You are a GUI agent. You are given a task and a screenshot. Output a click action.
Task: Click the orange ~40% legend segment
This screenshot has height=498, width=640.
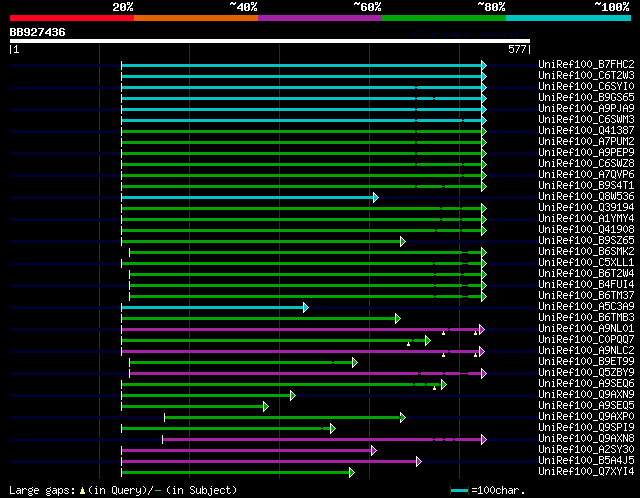click(x=196, y=18)
